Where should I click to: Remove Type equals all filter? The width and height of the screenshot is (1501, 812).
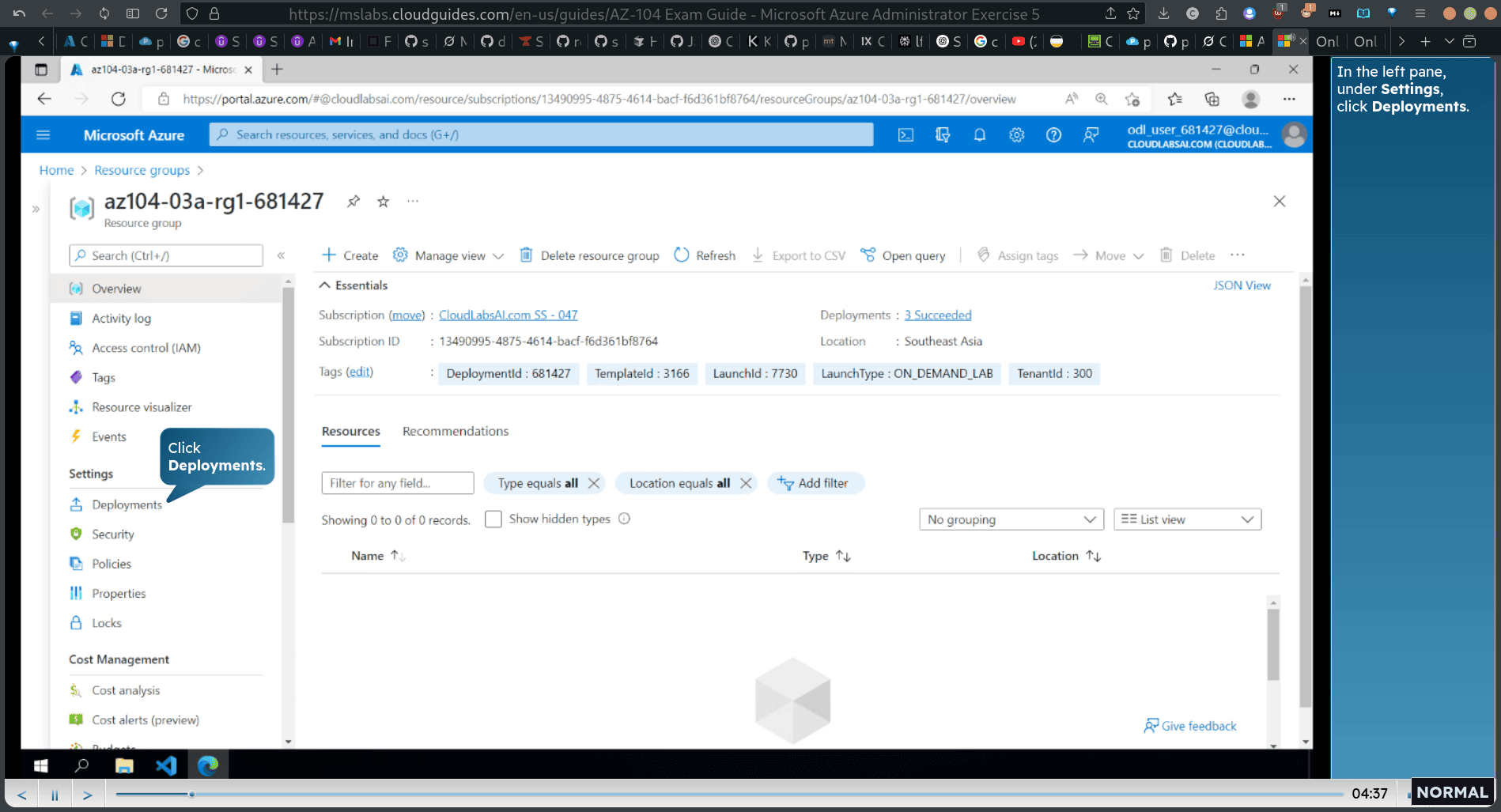pyautogui.click(x=594, y=483)
